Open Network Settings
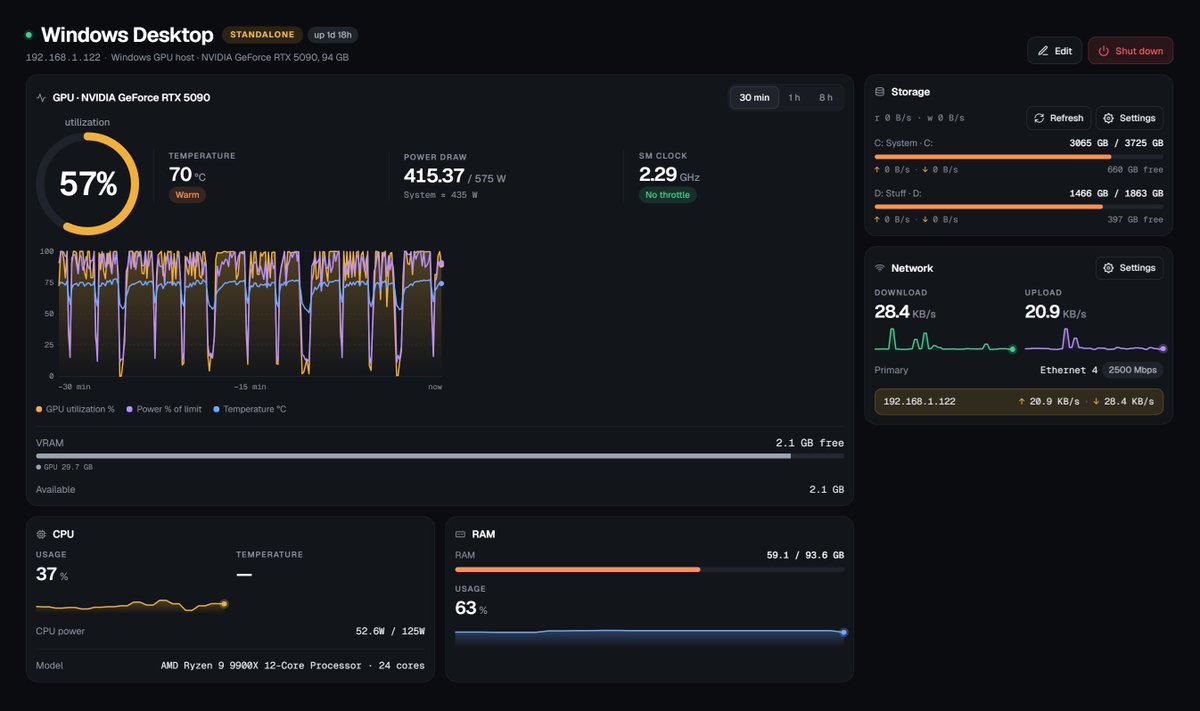Viewport: 1200px width, 711px height. click(x=1129, y=268)
